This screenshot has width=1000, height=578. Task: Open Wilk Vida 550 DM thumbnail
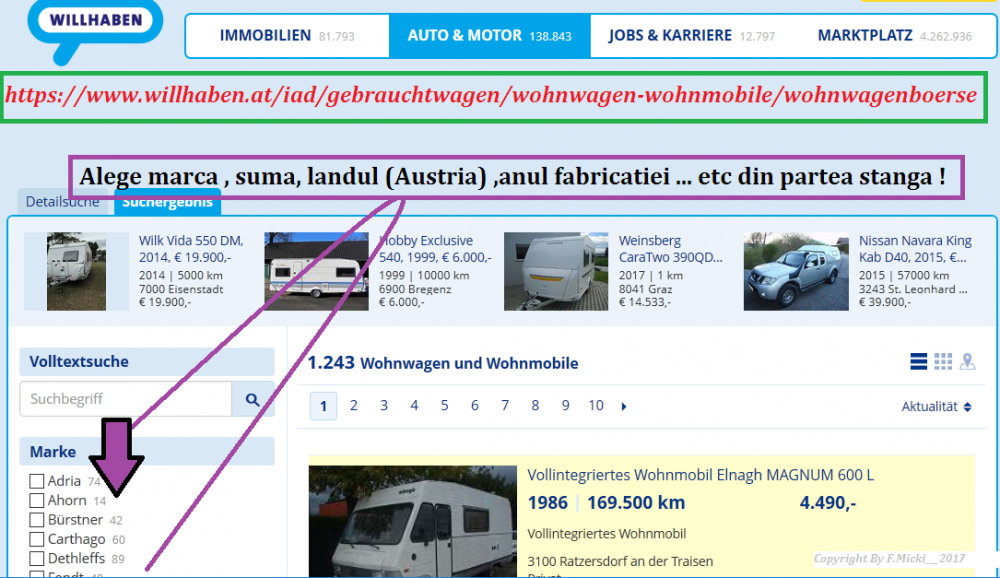tap(76, 271)
